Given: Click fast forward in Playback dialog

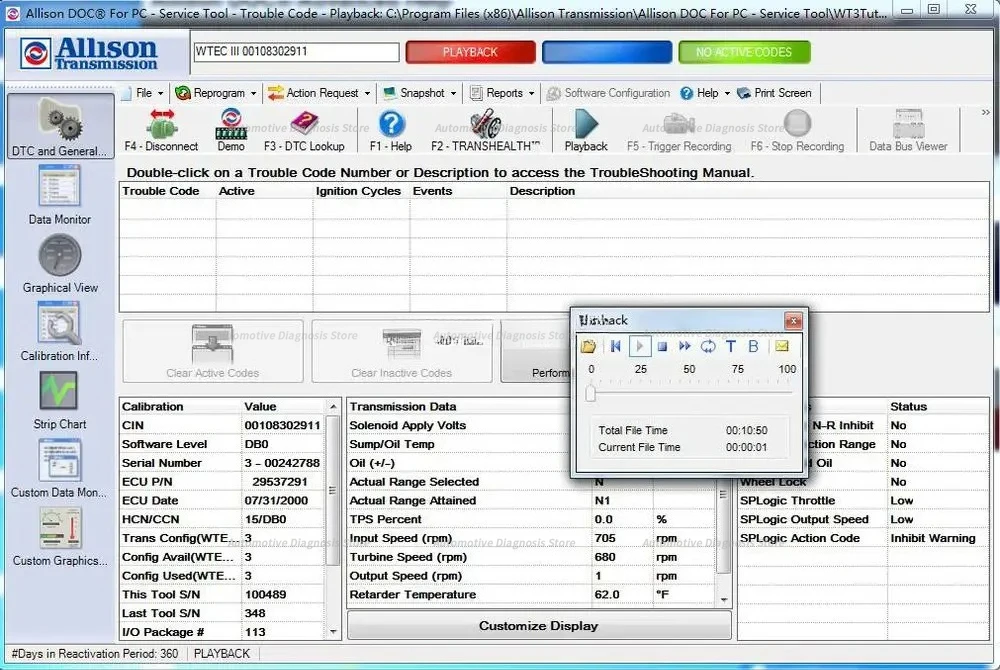Looking at the screenshot, I should [684, 346].
